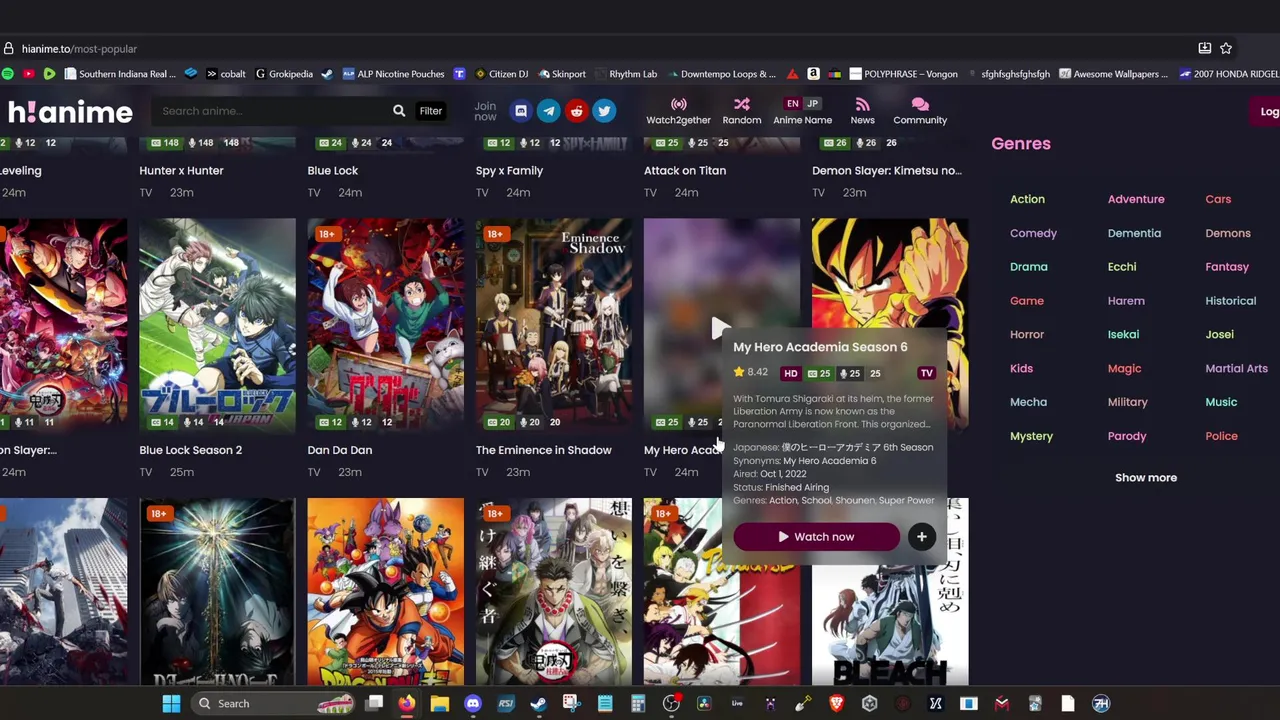Open Watch2gether from the header
The height and width of the screenshot is (720, 1280).
pos(678,111)
